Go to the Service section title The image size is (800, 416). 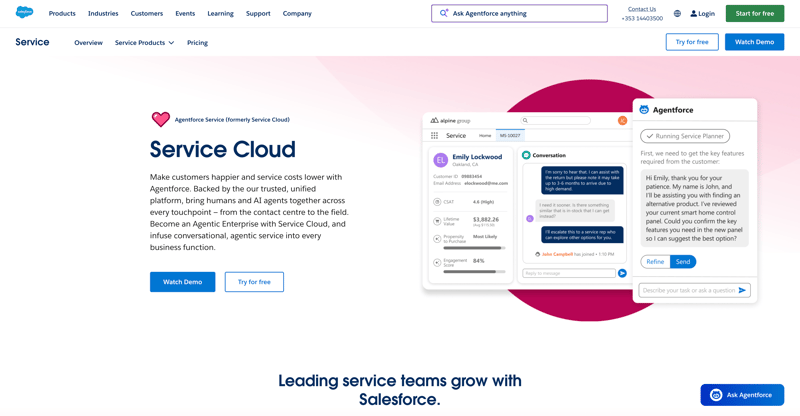[32, 42]
